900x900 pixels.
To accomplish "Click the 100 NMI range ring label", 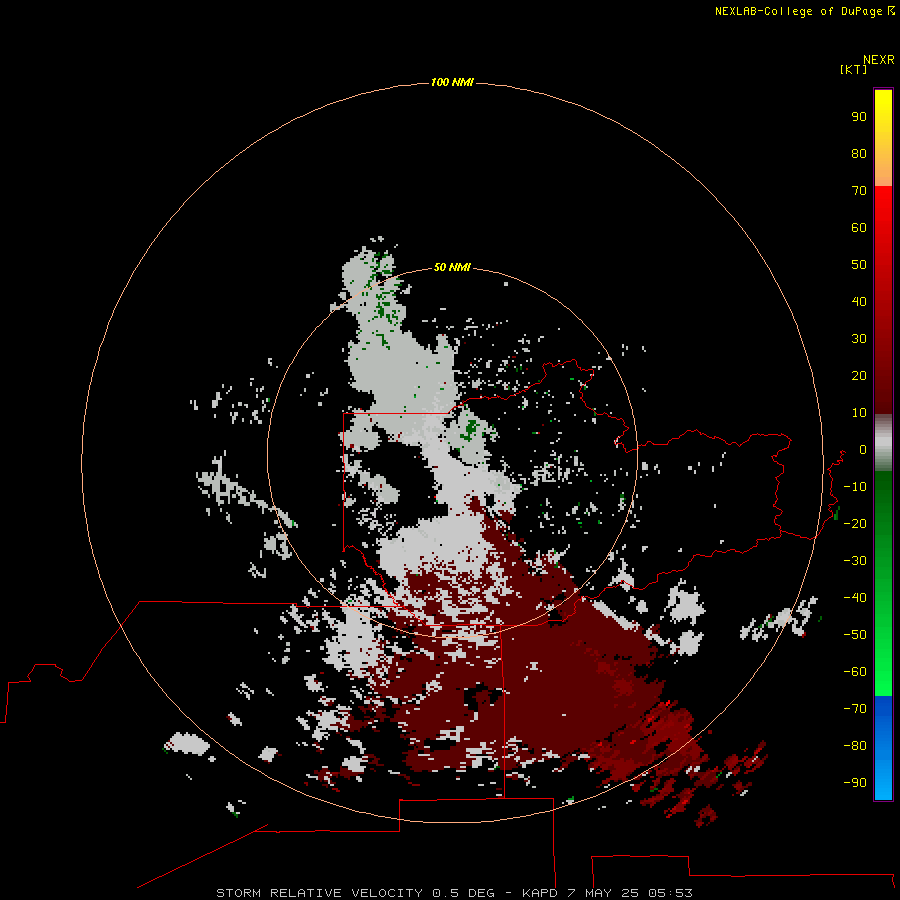I will (452, 82).
